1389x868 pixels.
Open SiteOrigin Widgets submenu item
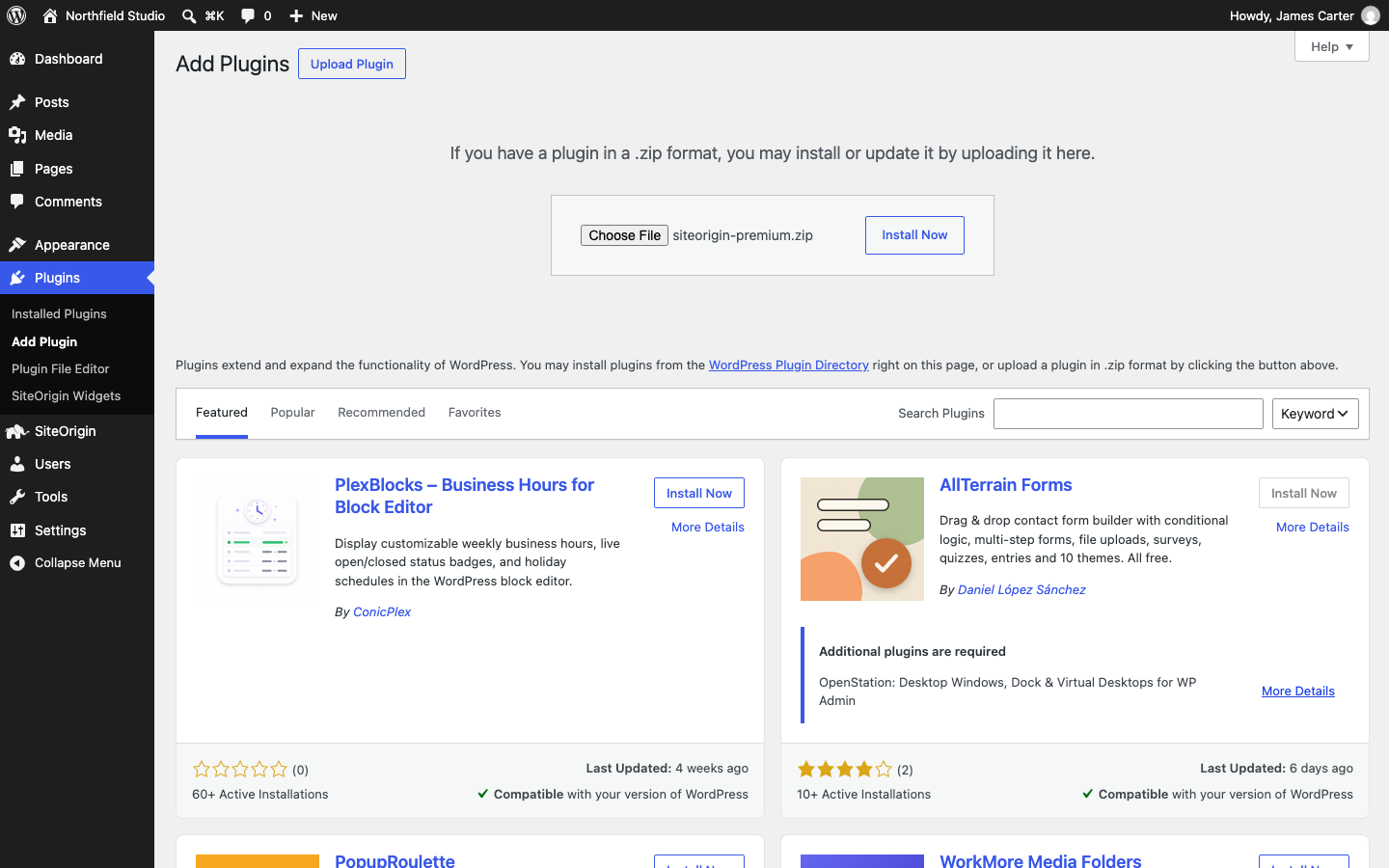pos(66,396)
